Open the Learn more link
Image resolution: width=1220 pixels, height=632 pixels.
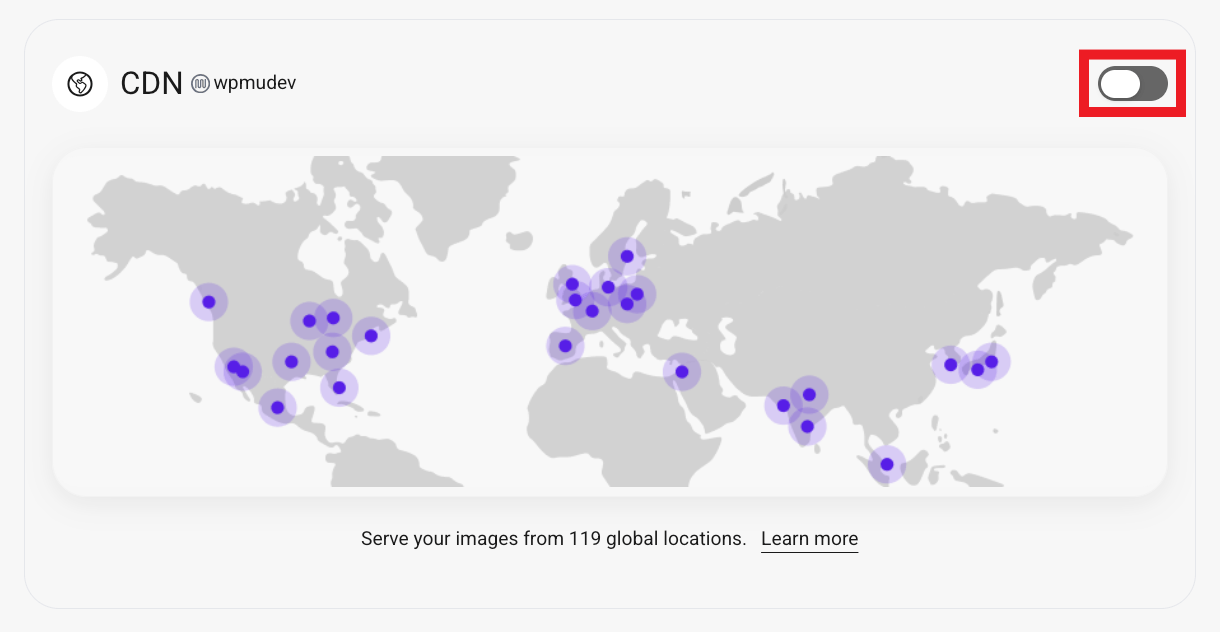(809, 539)
